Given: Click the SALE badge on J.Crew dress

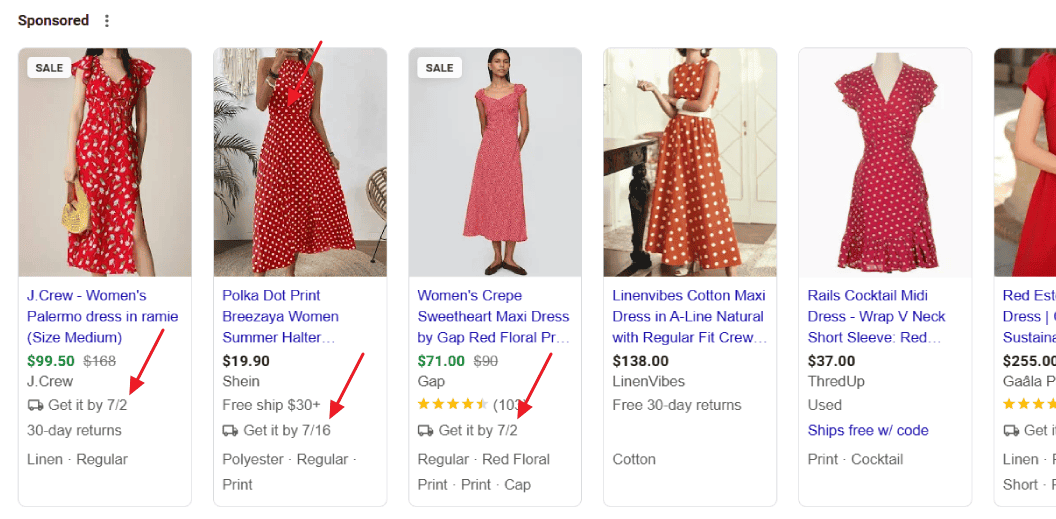Looking at the screenshot, I should coord(49,68).
